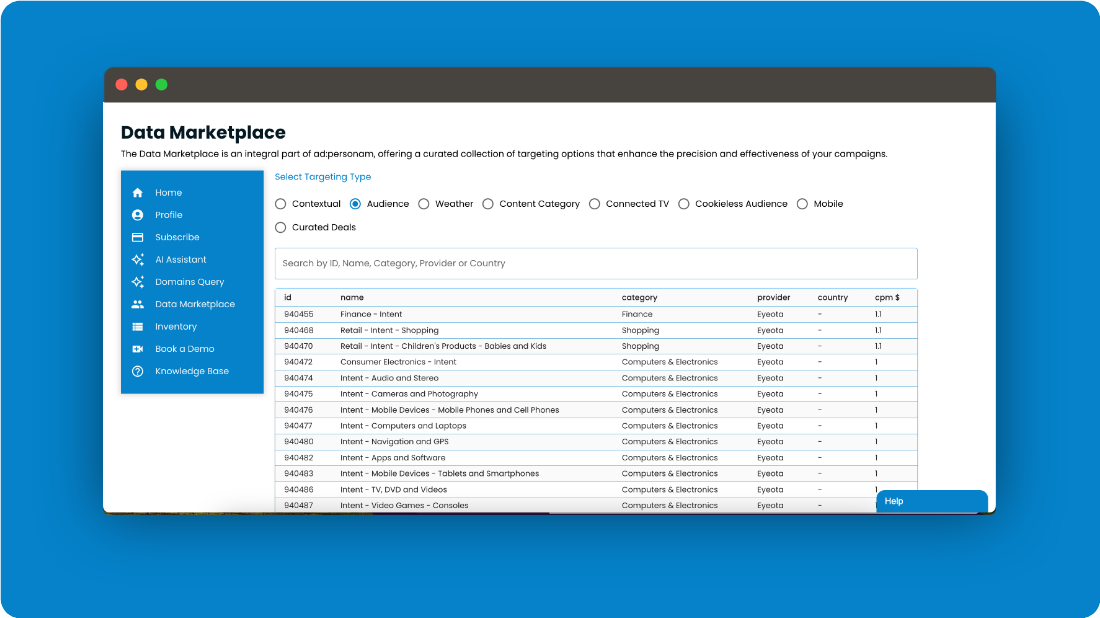Click the yellow minimize window button
Screen dimensions: 1100x618
[x=141, y=85]
